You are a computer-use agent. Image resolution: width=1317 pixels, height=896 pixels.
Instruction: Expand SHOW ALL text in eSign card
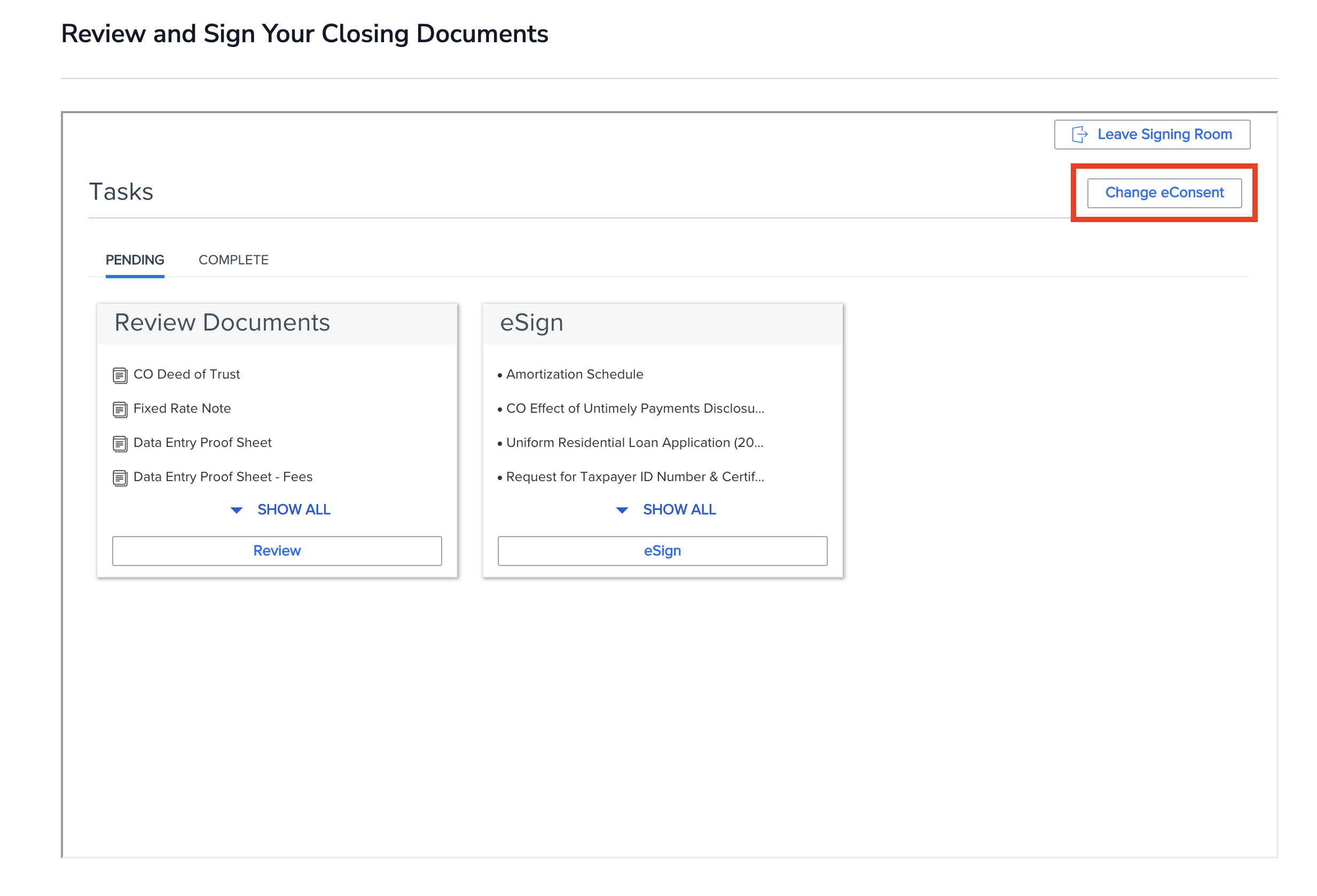pos(679,509)
